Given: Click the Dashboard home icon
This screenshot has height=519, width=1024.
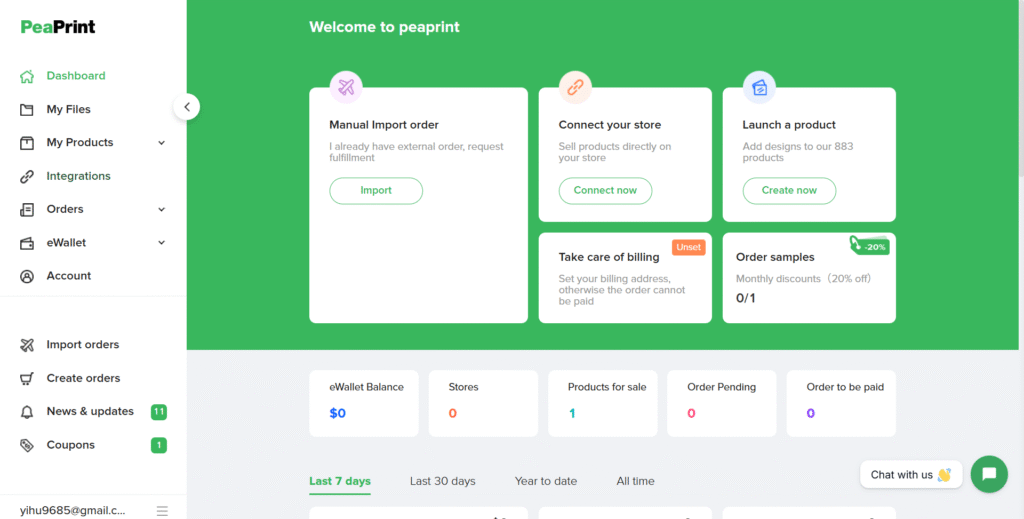Looking at the screenshot, I should pos(27,76).
